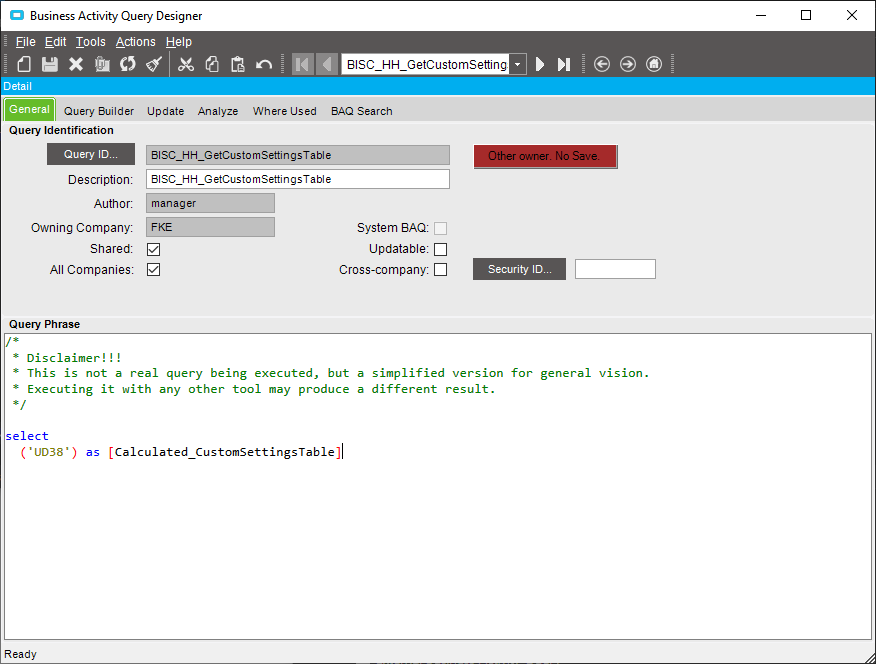This screenshot has width=876, height=664.
Task: Open the Actions menu
Action: (x=135, y=42)
